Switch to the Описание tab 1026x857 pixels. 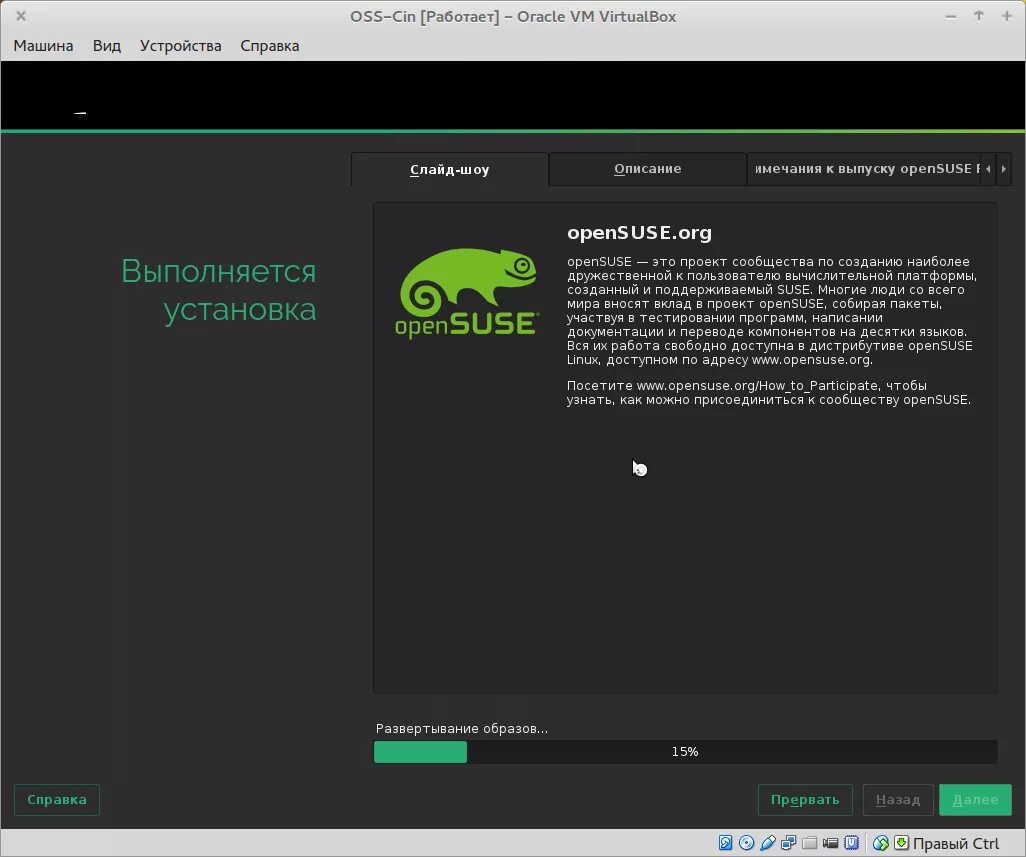click(648, 169)
